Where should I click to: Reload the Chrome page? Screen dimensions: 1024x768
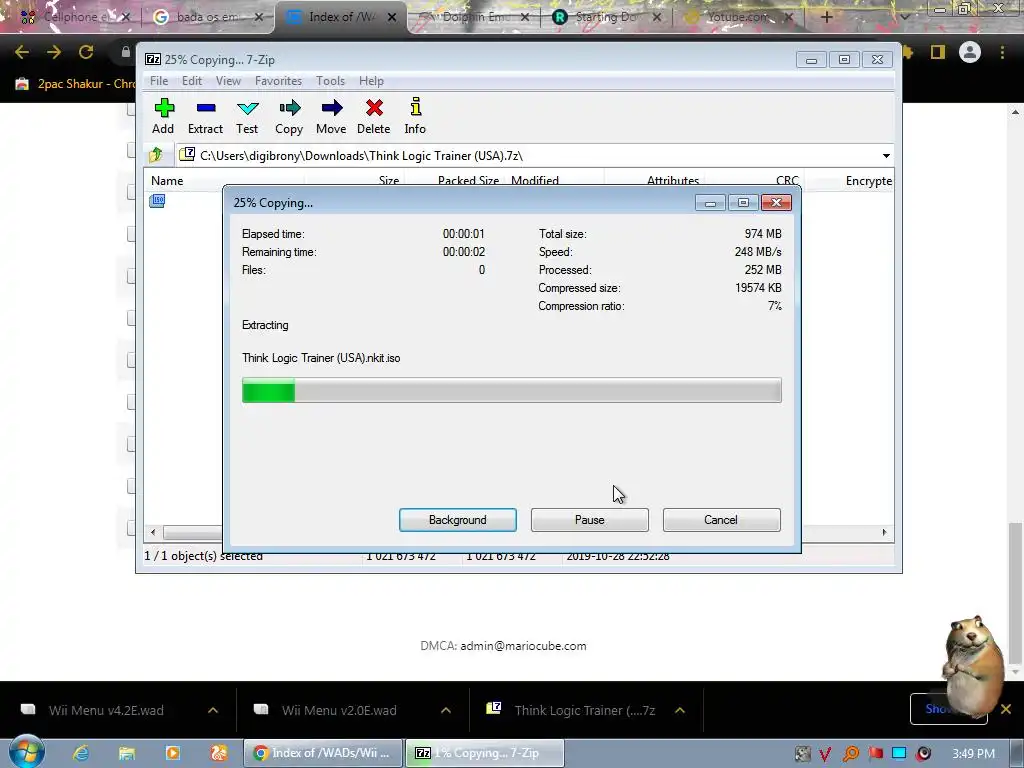86,52
